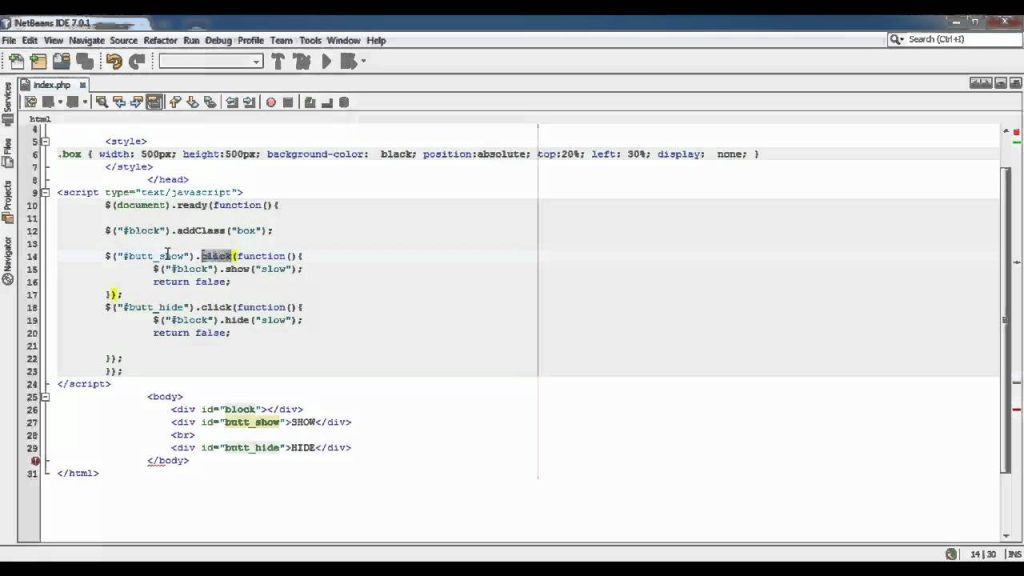1024x576 pixels.
Task: Run the project with the play icon
Action: pyautogui.click(x=327, y=61)
